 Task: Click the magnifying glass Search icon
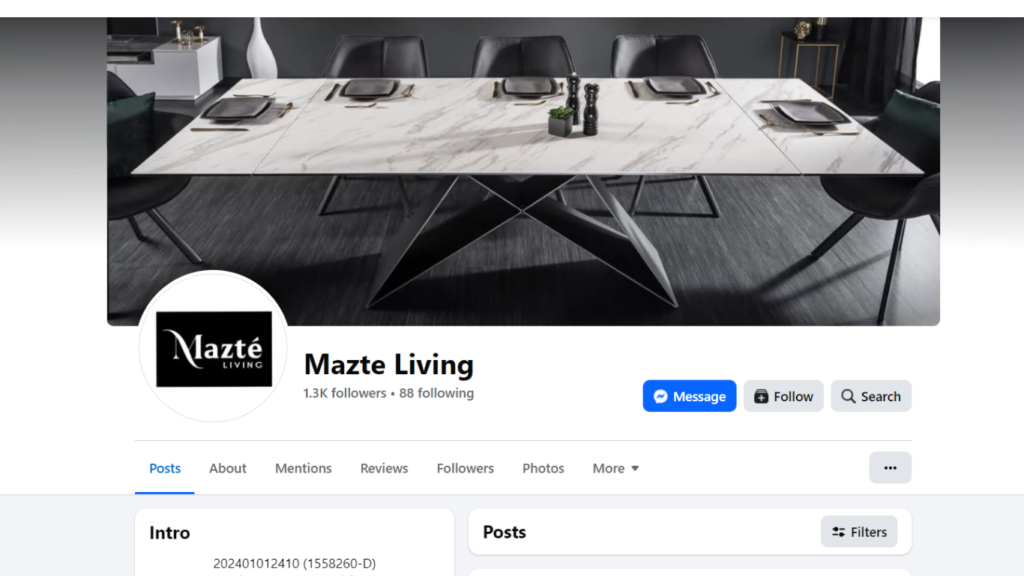[848, 396]
